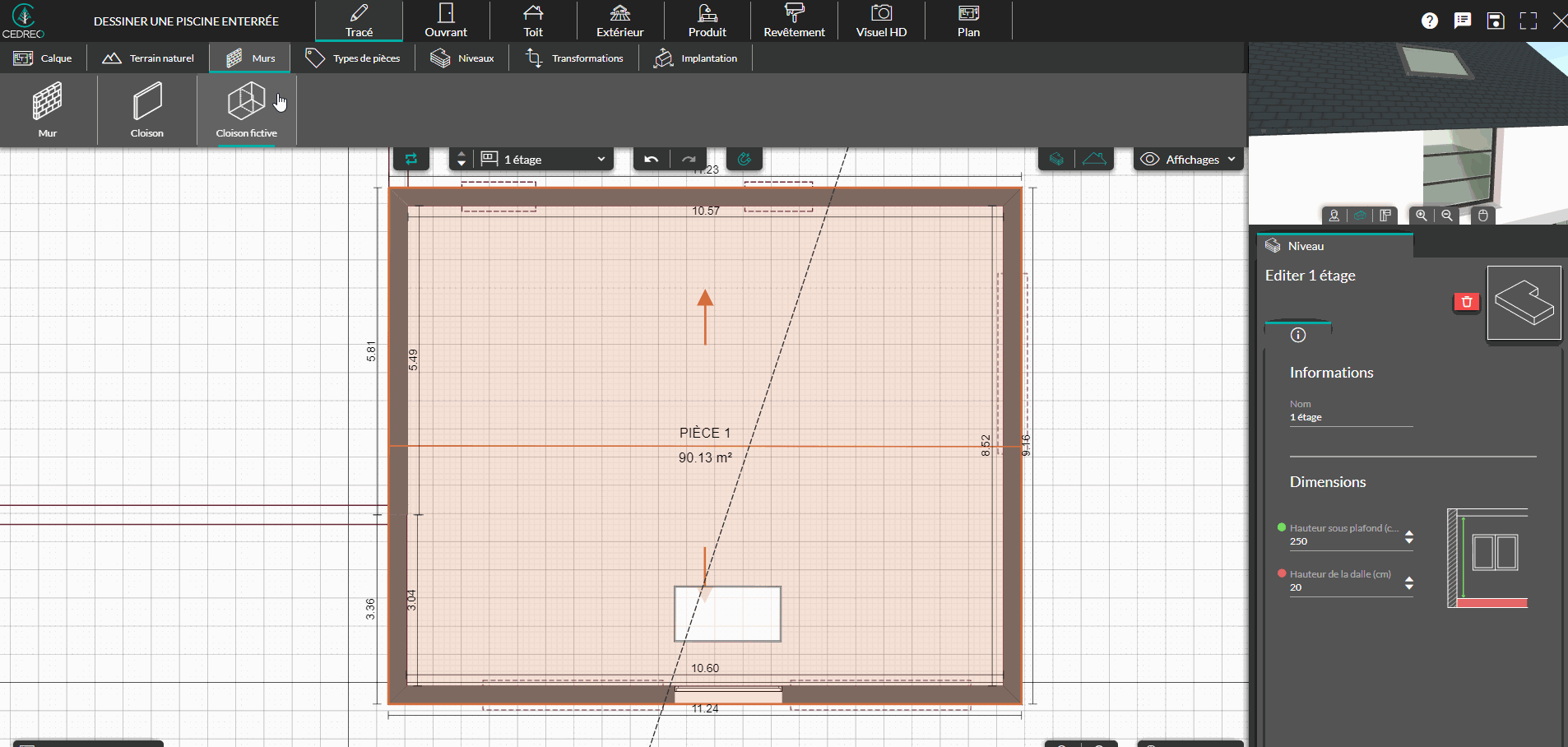
Task: Enable the first-person walkthrough view
Action: (x=1334, y=216)
